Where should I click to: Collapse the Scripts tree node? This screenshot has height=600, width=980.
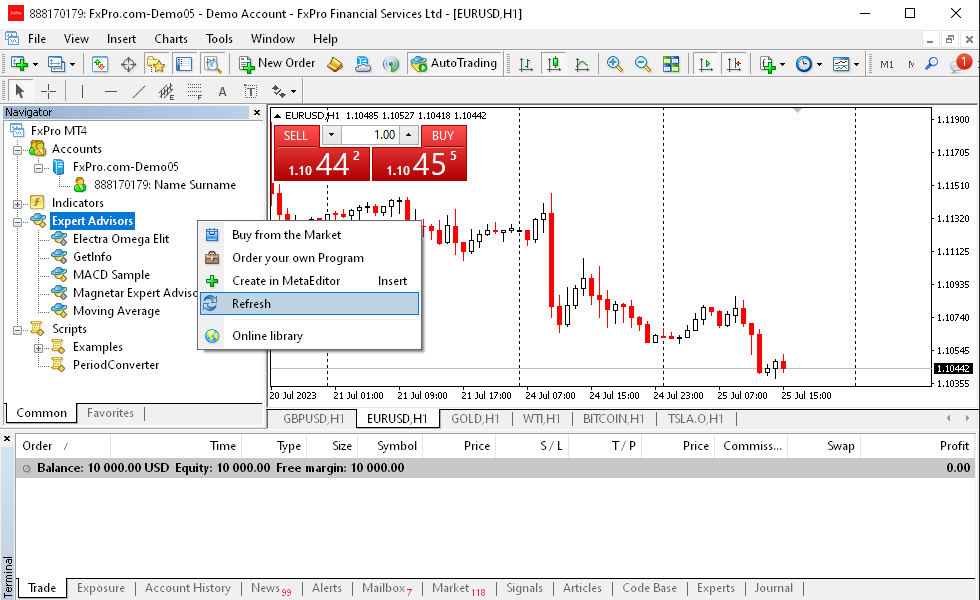(18, 330)
